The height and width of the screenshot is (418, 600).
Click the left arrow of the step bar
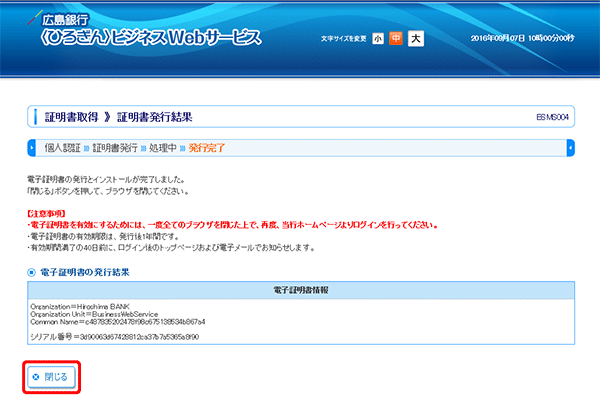click(x=32, y=148)
